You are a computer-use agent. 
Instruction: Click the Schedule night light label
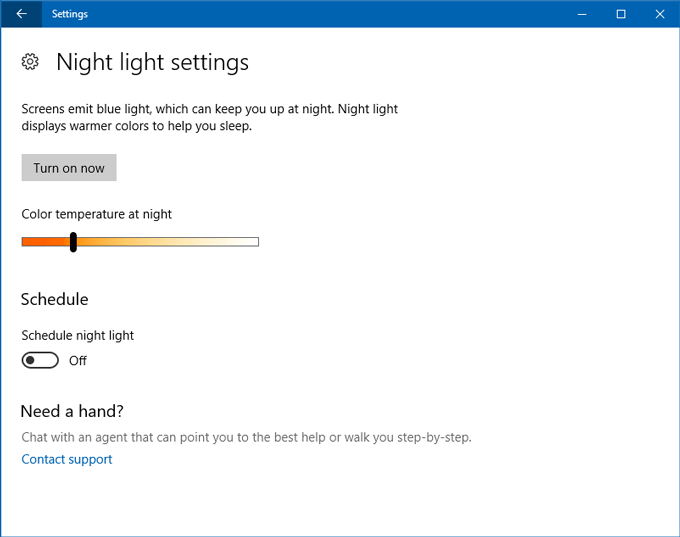(78, 335)
